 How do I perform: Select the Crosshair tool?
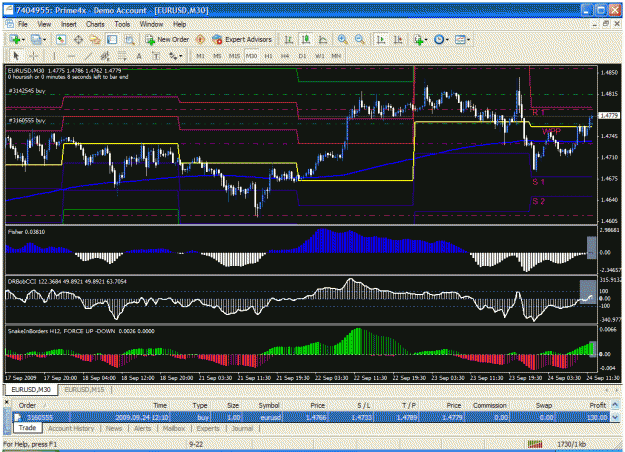click(x=34, y=56)
